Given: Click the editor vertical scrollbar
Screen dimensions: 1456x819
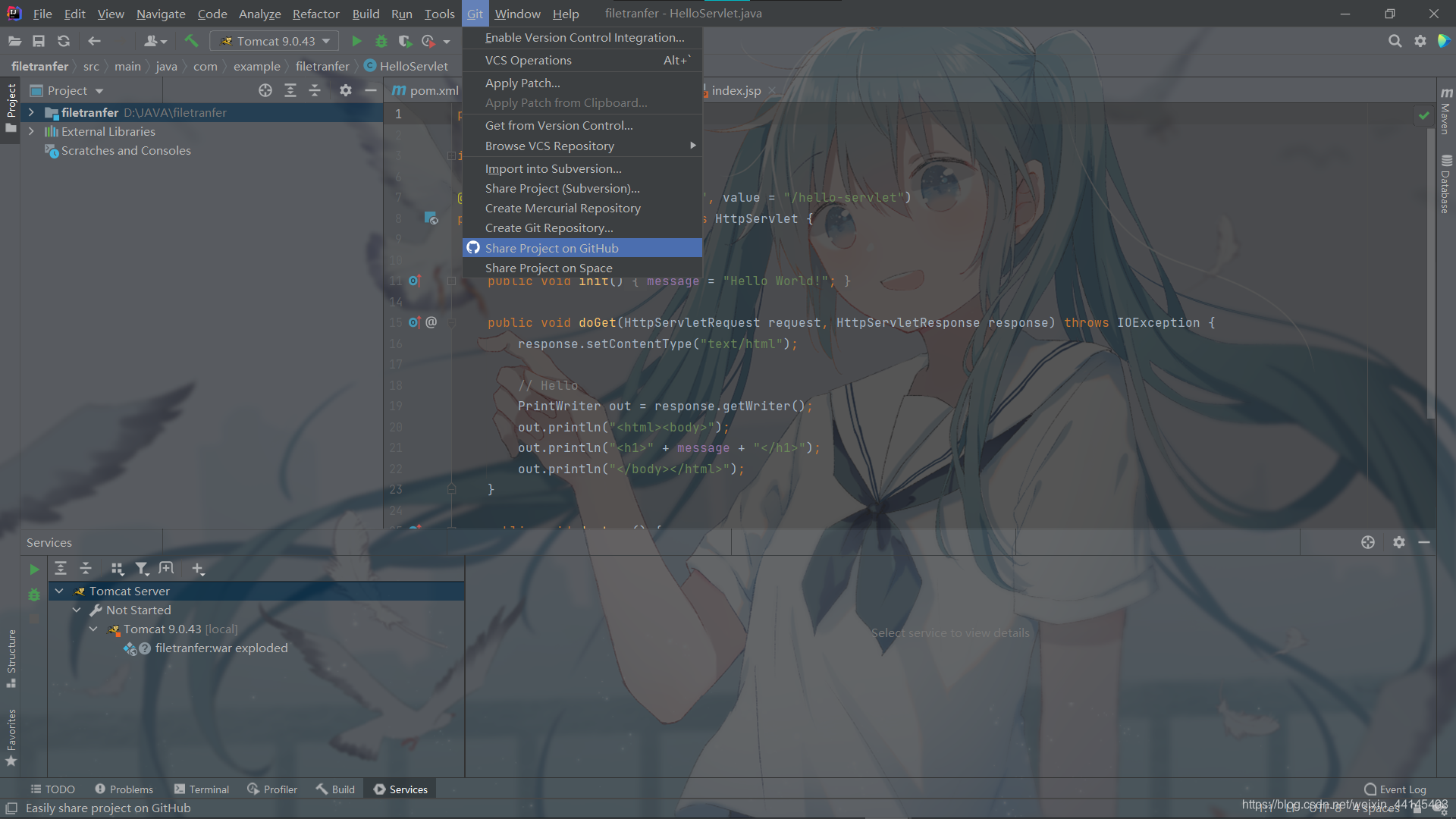Looking at the screenshot, I should click(1430, 265).
